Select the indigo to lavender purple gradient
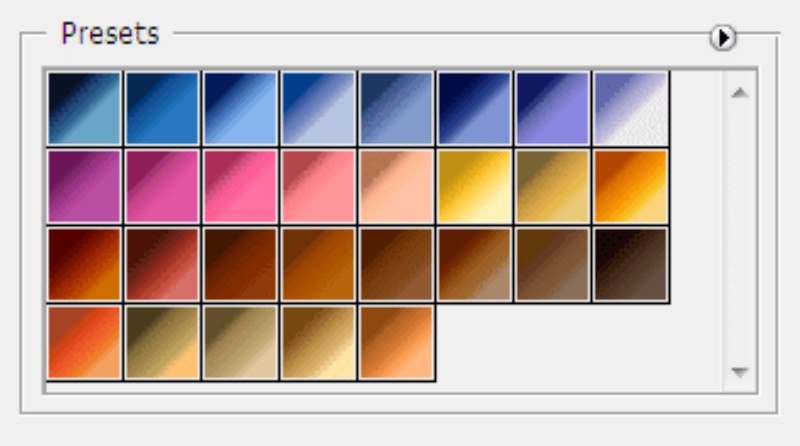The width and height of the screenshot is (800, 446). coord(553,108)
